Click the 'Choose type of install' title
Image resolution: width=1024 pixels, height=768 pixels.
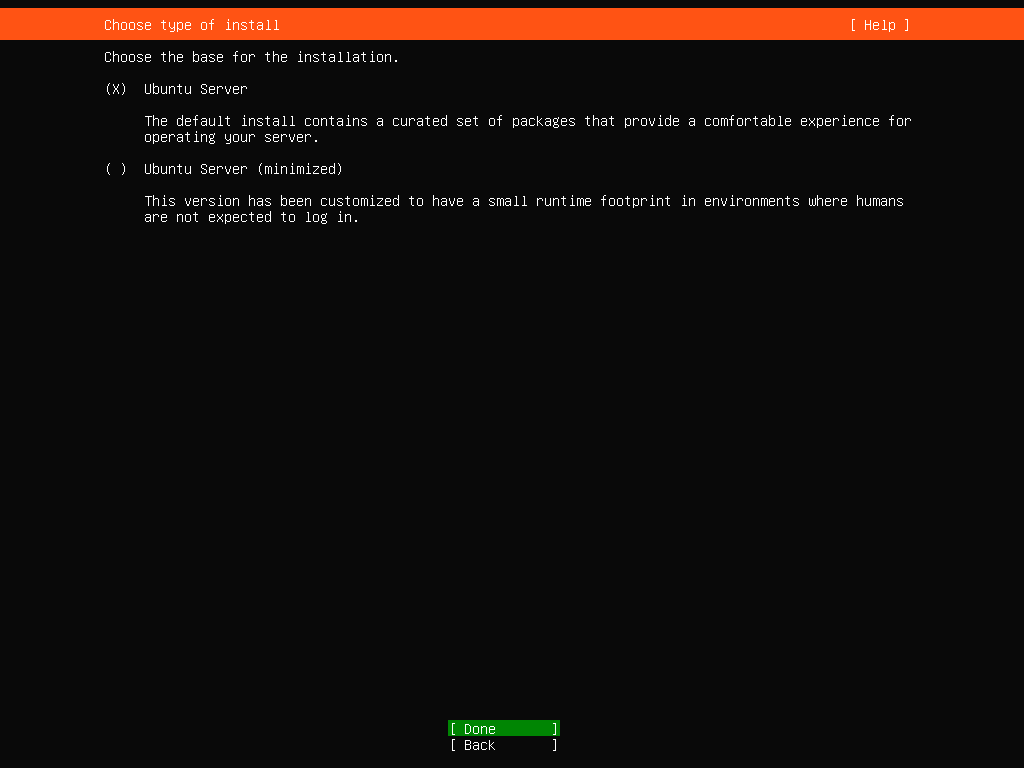(x=191, y=25)
